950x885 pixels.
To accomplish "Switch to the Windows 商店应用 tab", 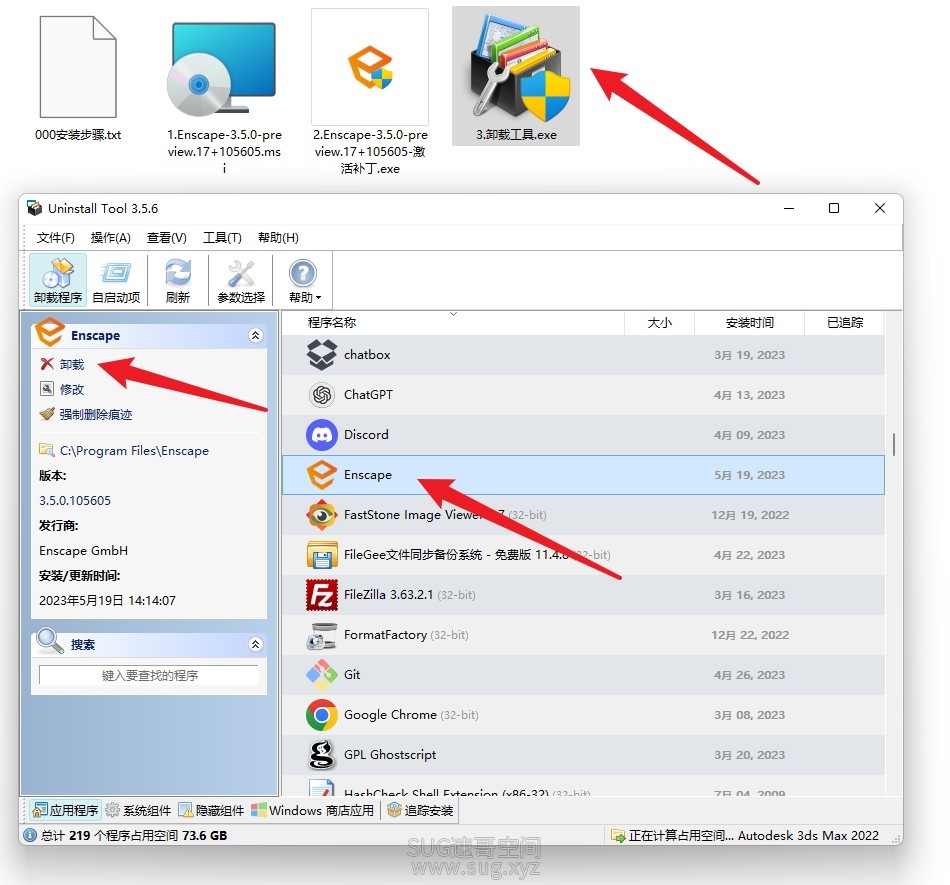I will 313,810.
